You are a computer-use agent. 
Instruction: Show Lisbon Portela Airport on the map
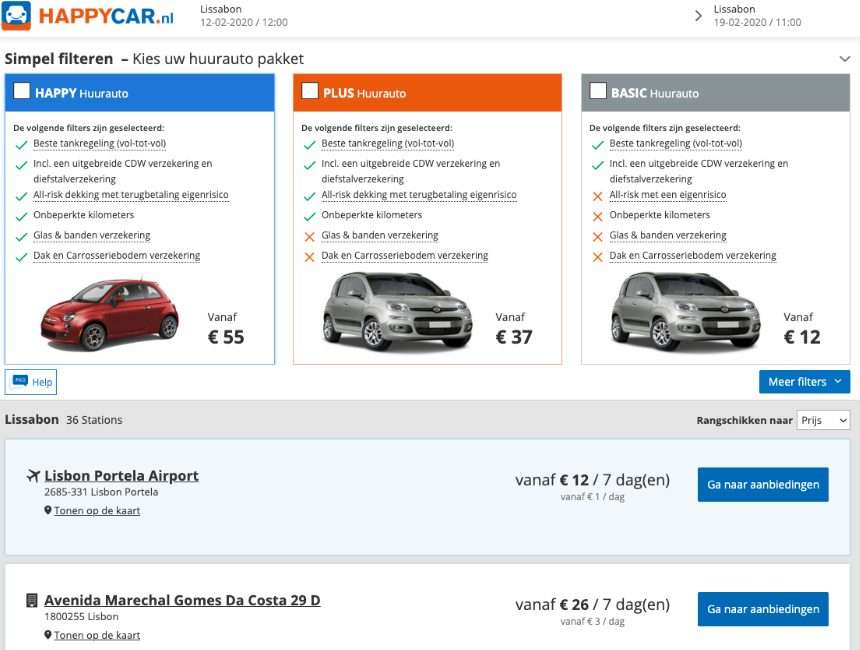coord(97,511)
